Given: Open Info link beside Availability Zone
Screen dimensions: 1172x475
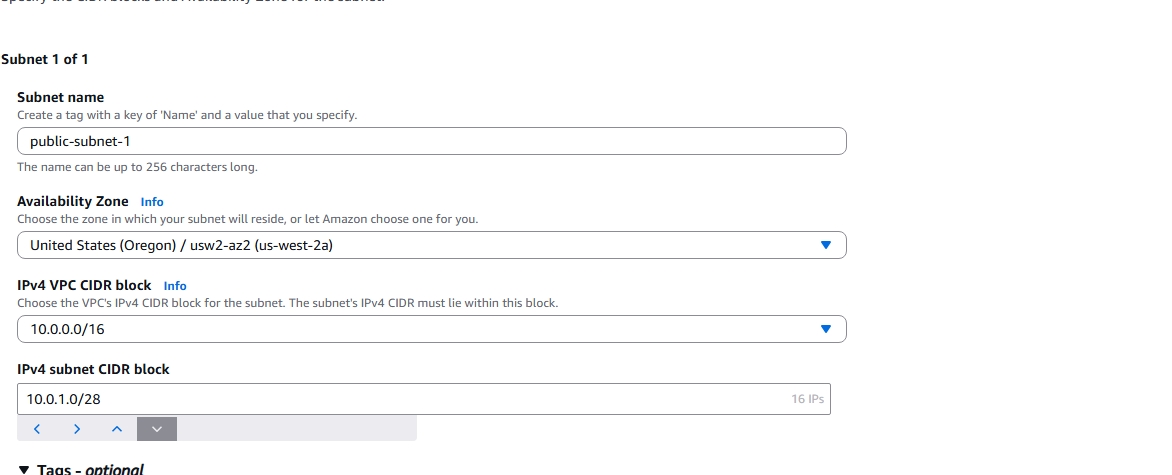Looking at the screenshot, I should [152, 202].
